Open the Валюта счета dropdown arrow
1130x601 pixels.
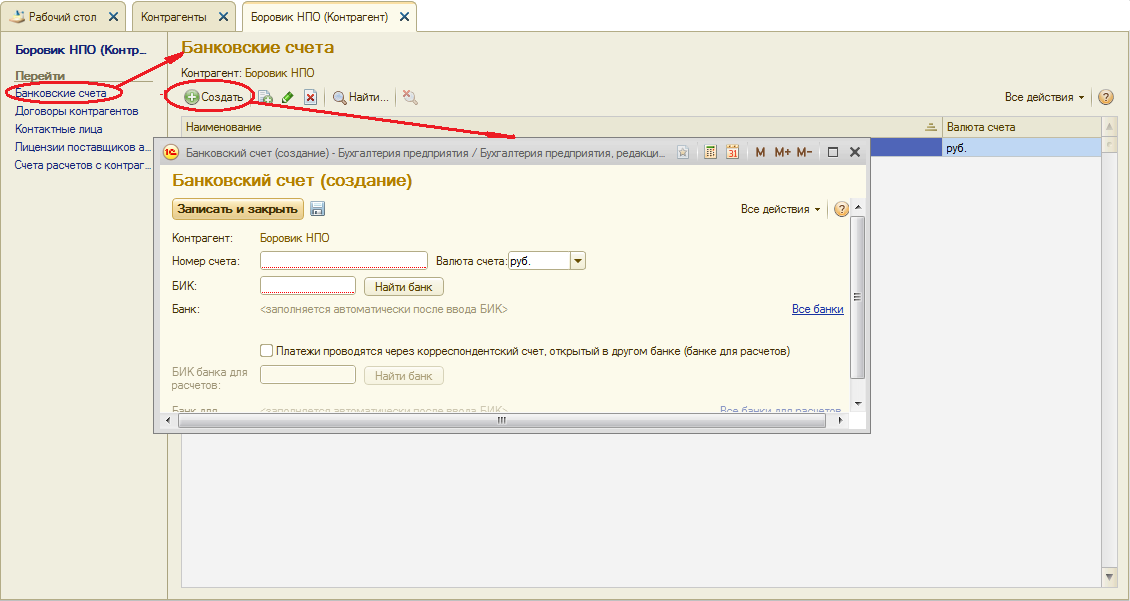[x=578, y=261]
